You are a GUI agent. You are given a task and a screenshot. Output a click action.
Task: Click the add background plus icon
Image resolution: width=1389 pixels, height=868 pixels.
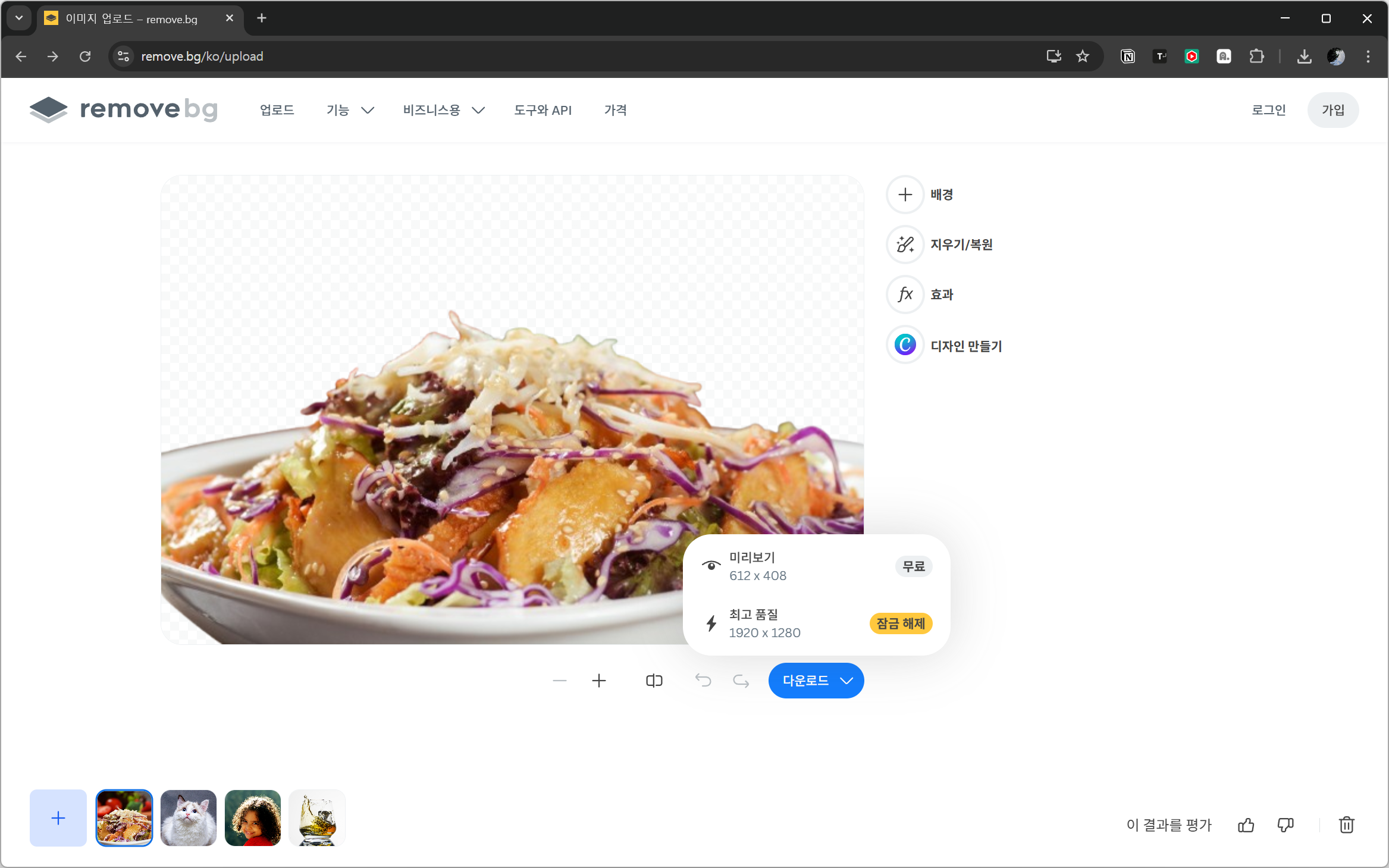coord(905,195)
